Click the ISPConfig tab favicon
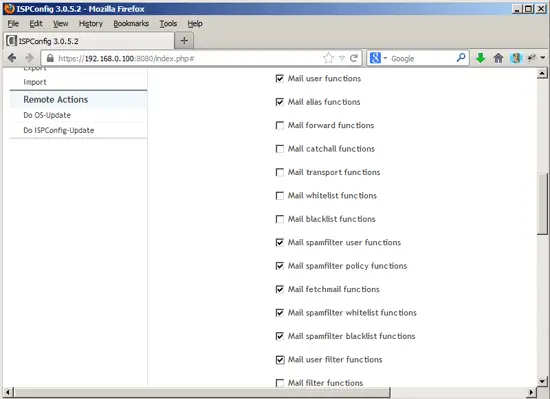 (12, 41)
